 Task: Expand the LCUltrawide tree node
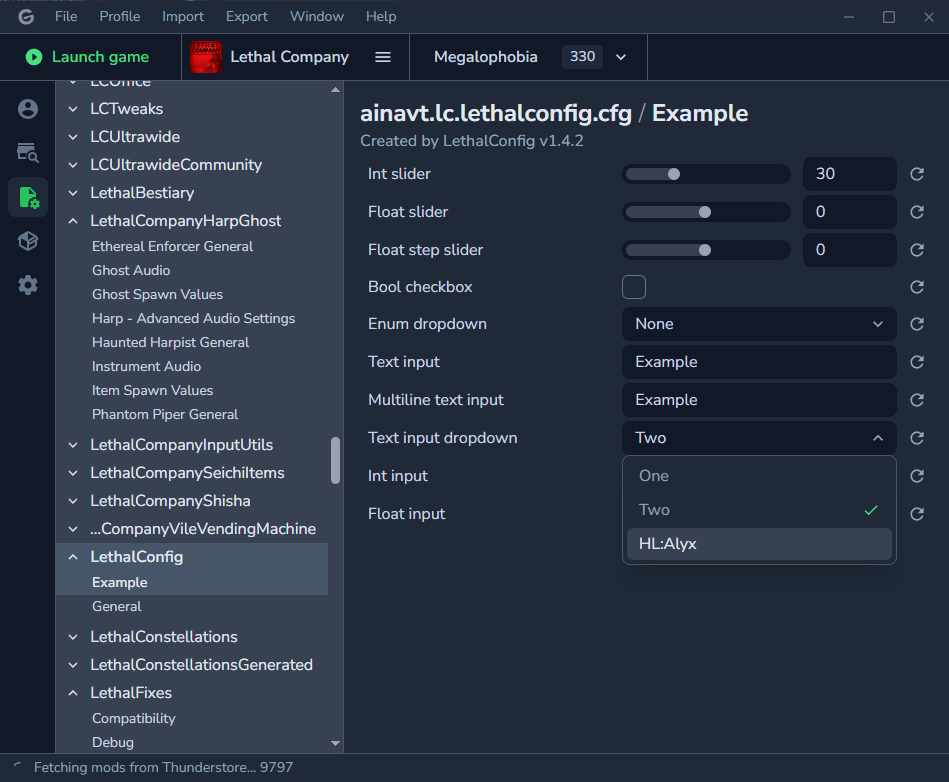[x=73, y=137]
